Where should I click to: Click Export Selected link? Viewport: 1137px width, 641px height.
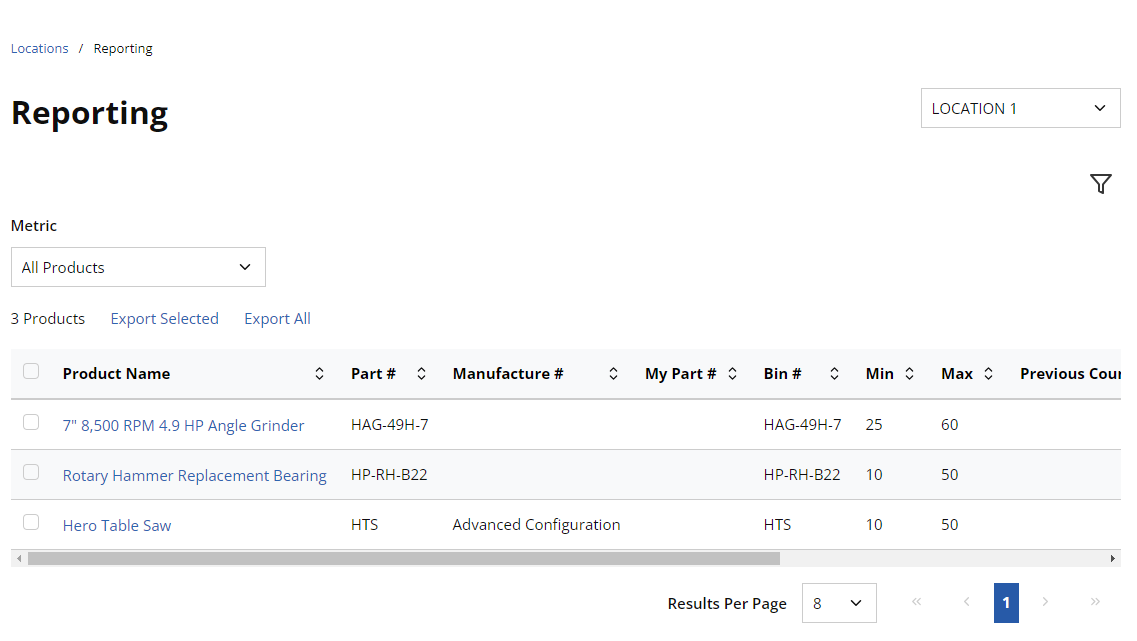pos(165,319)
